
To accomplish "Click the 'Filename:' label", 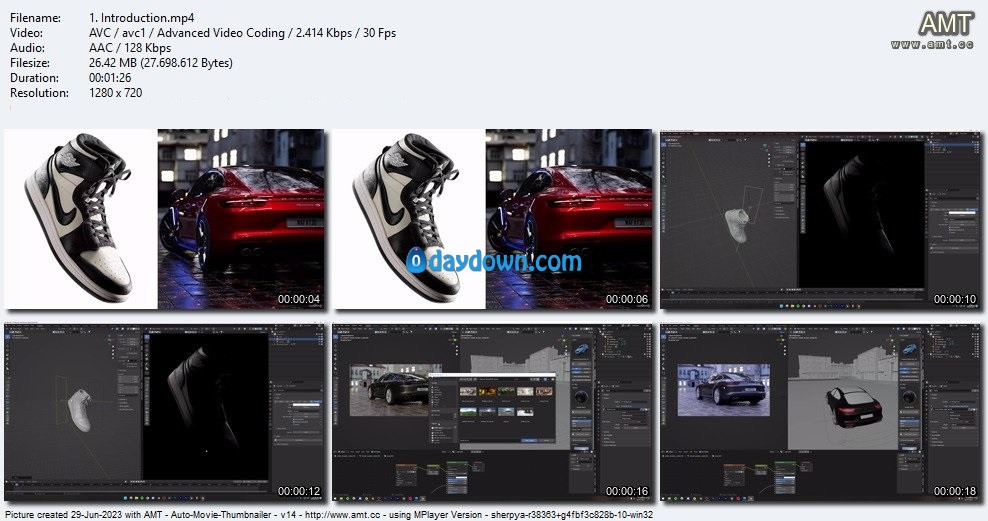I will click(x=36, y=18).
